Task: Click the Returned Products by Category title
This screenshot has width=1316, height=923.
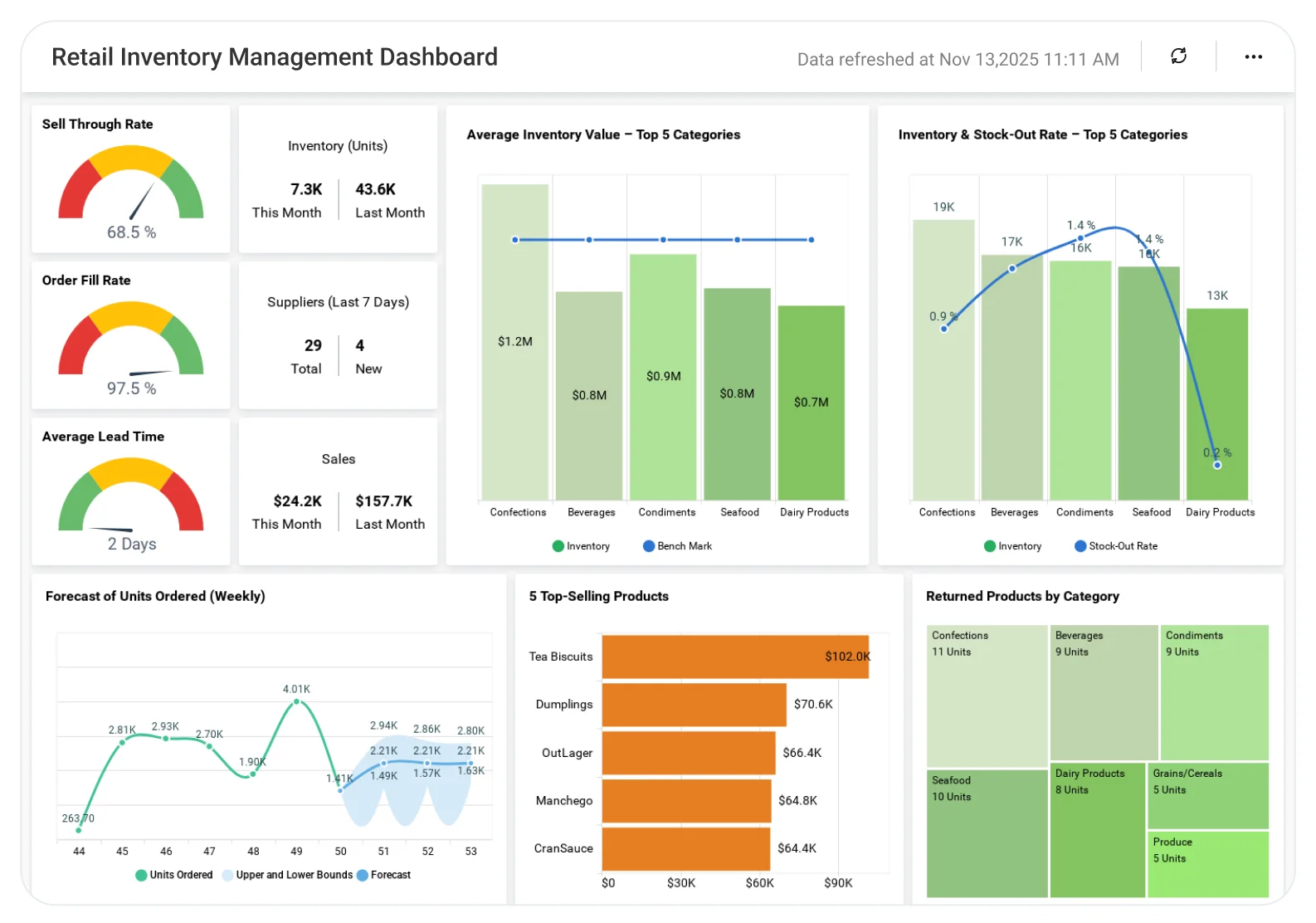Action: tap(1022, 596)
